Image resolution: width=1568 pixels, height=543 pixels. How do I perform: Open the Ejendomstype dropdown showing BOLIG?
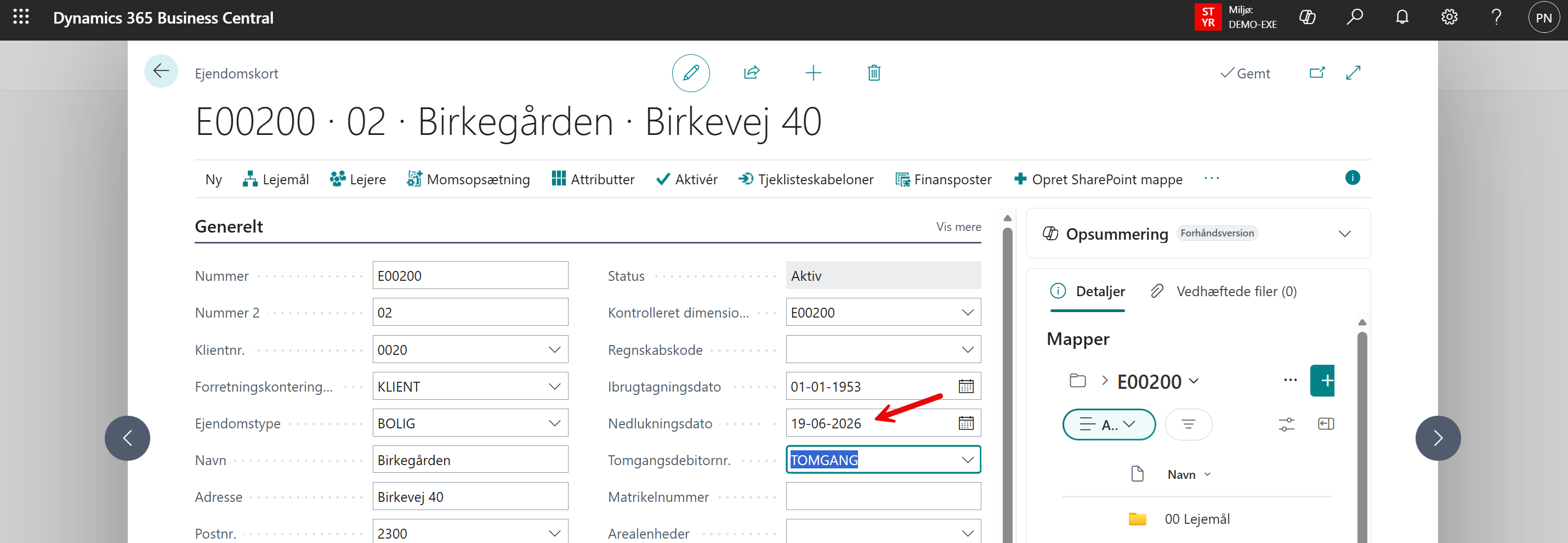(554, 423)
